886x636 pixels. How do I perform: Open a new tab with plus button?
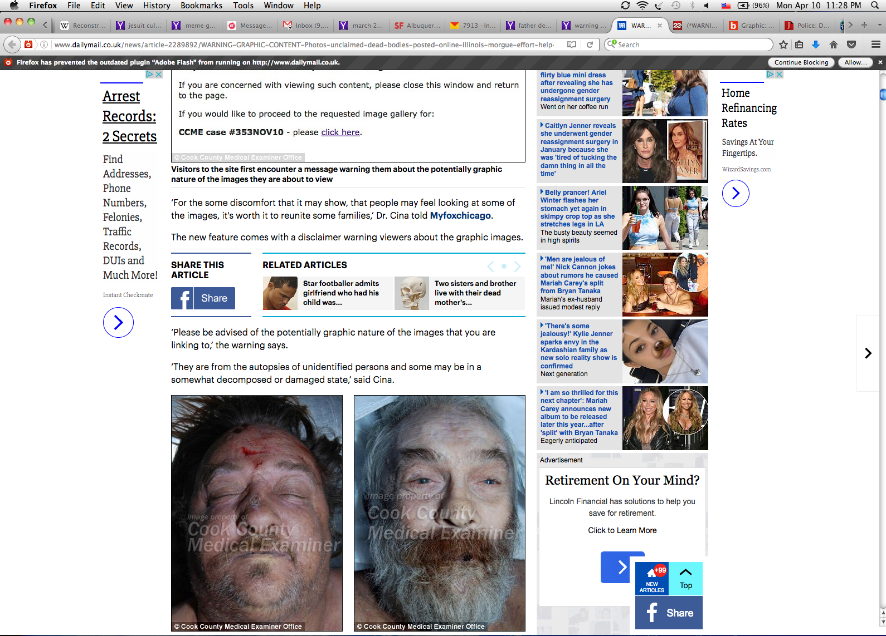click(863, 25)
